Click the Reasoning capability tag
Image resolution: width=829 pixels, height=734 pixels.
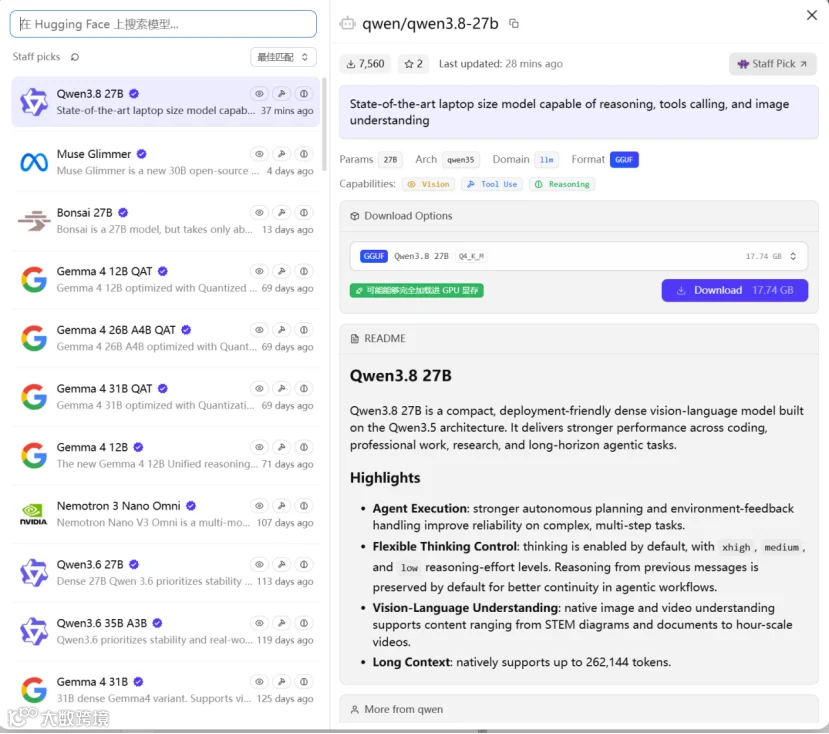(562, 184)
